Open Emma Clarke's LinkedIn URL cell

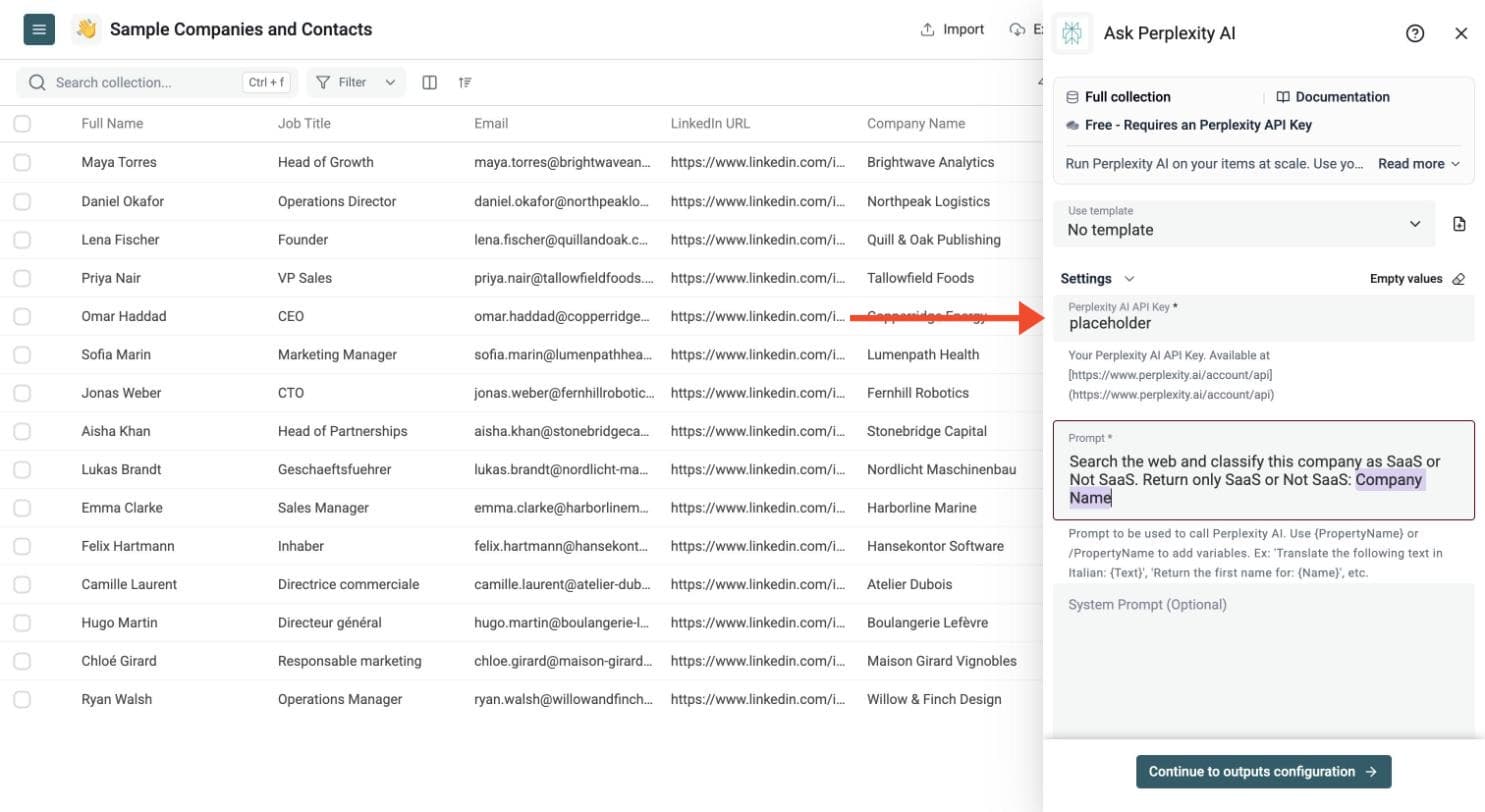(760, 508)
